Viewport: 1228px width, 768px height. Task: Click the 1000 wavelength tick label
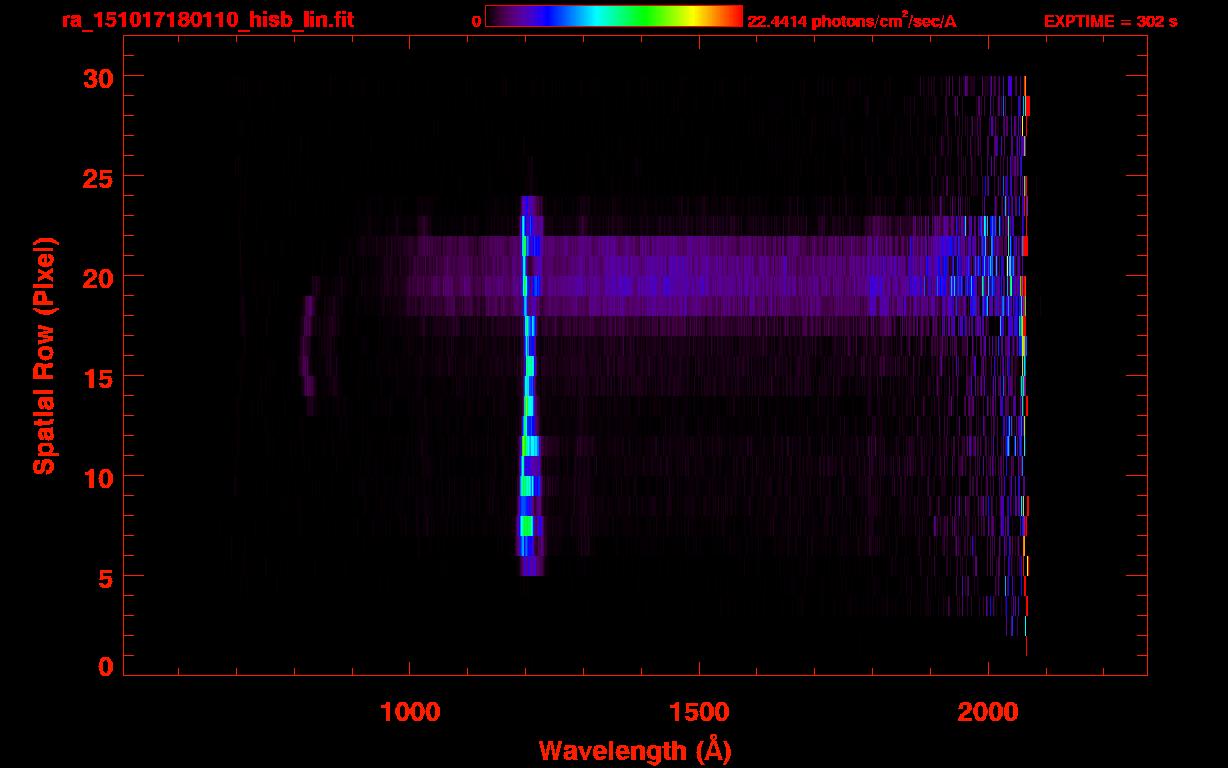point(410,711)
